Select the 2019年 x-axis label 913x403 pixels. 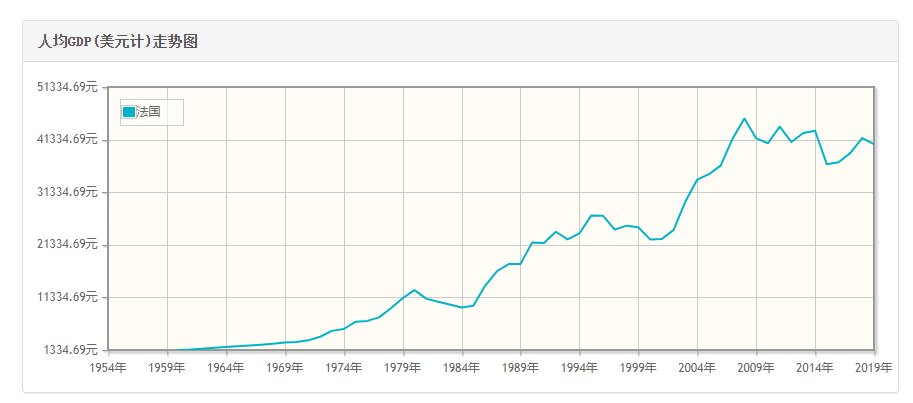point(874,367)
